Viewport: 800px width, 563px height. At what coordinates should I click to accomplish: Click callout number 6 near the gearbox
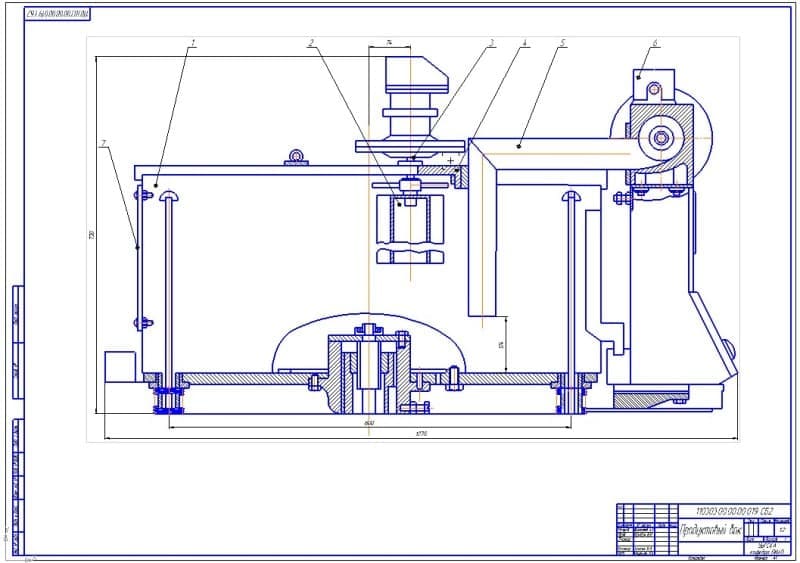click(x=655, y=43)
